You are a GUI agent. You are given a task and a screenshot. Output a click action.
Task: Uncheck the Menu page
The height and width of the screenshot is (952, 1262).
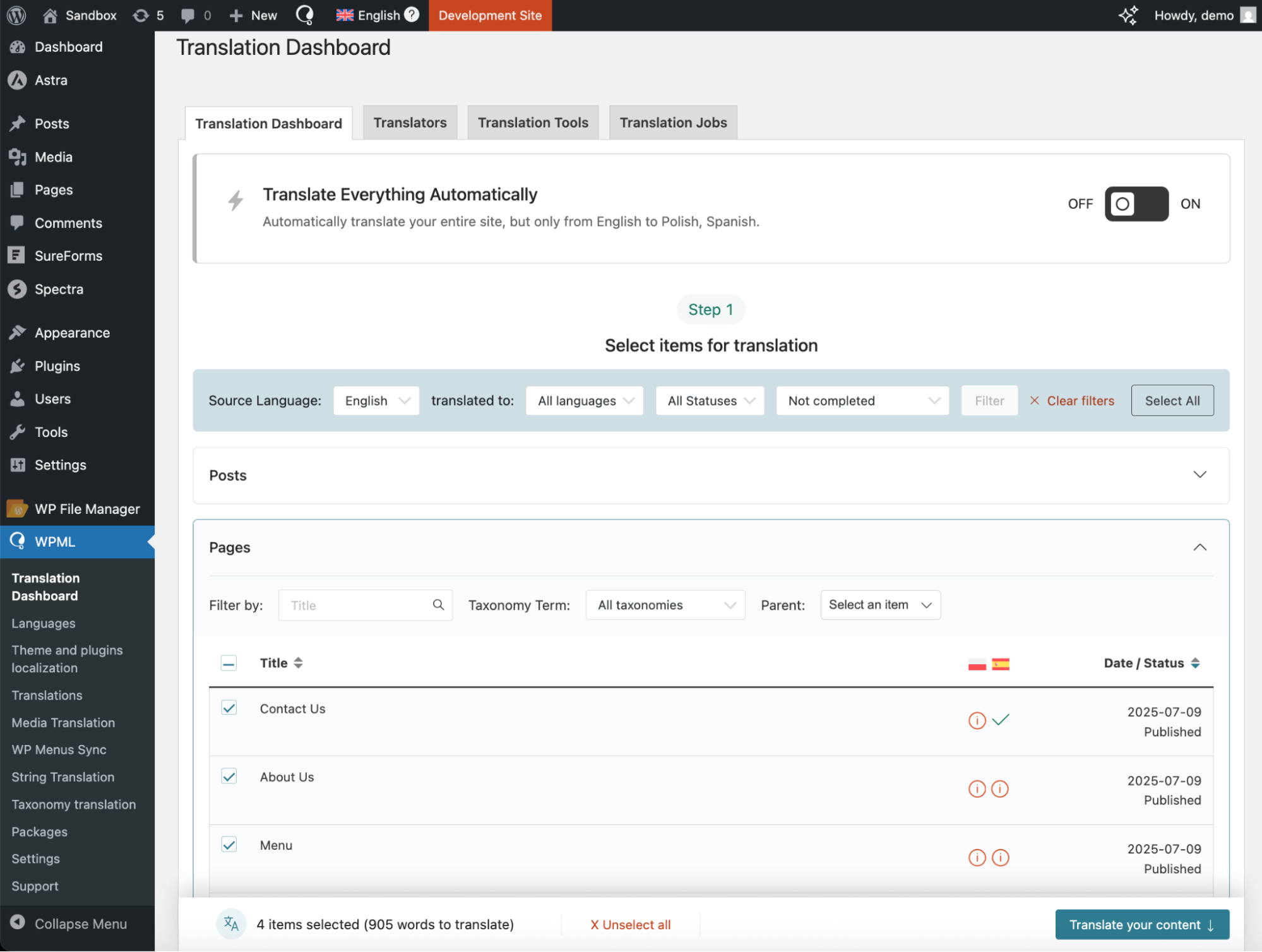click(229, 845)
